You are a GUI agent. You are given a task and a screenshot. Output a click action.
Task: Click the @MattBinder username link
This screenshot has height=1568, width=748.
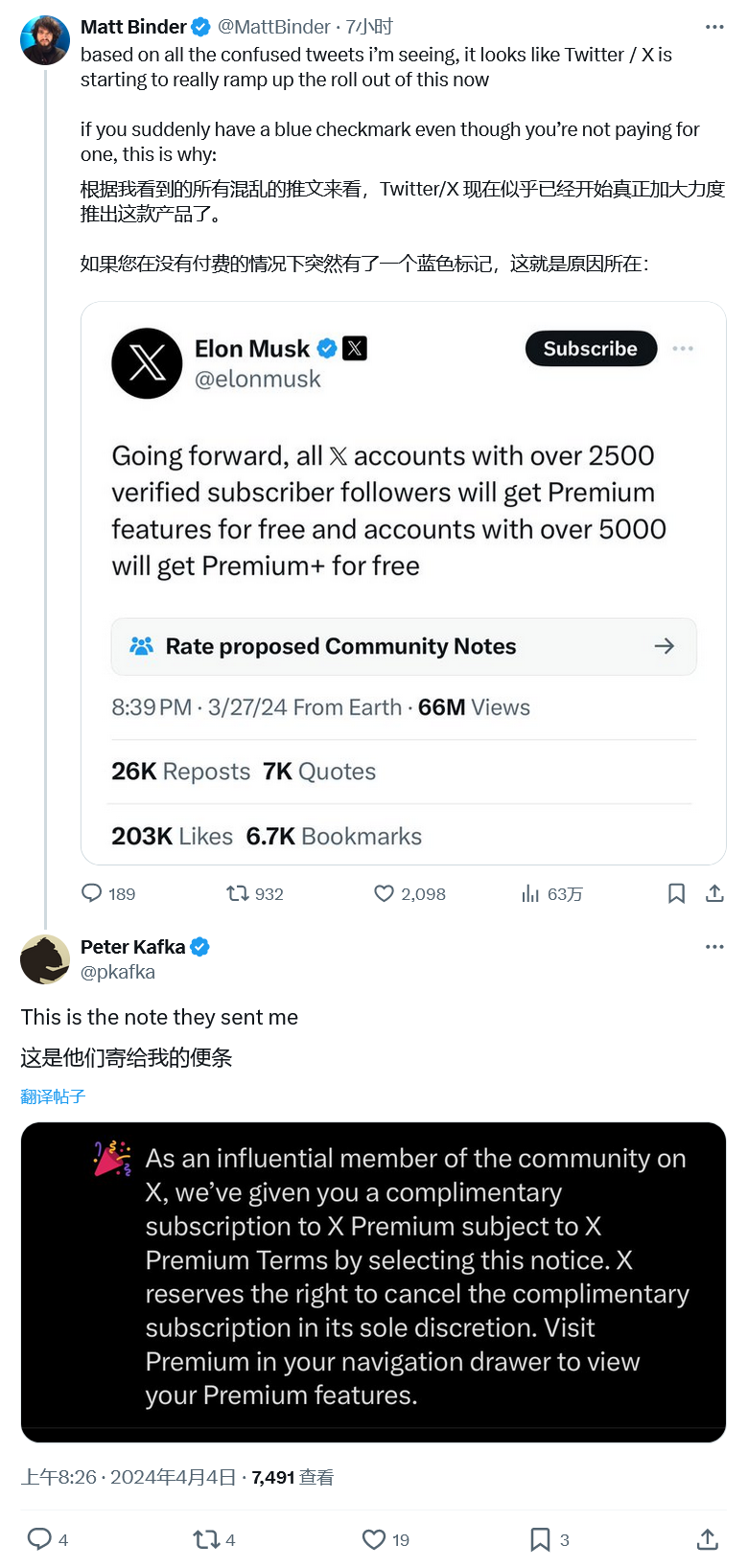pos(273,27)
